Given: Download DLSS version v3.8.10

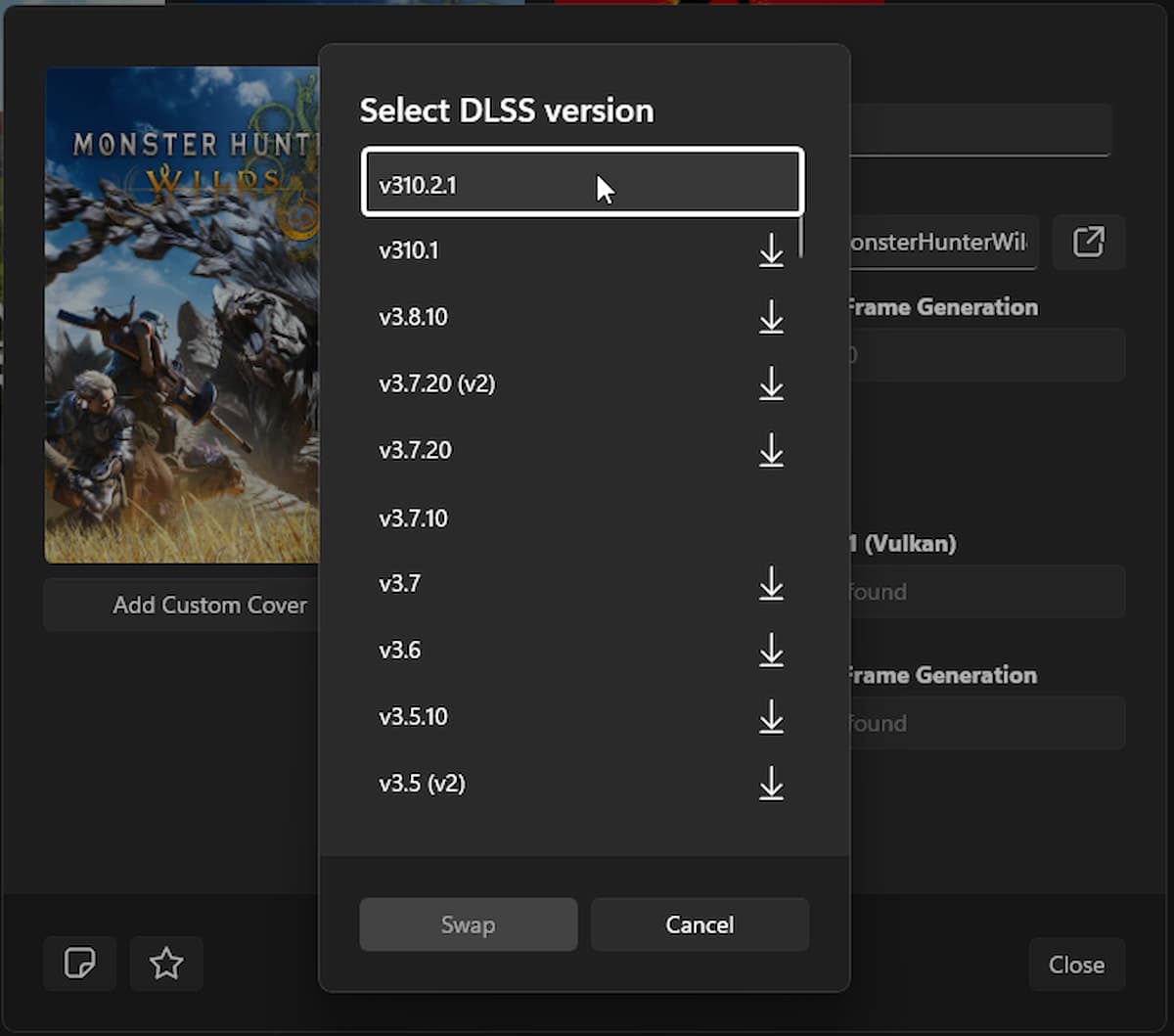Looking at the screenshot, I should pos(772,318).
